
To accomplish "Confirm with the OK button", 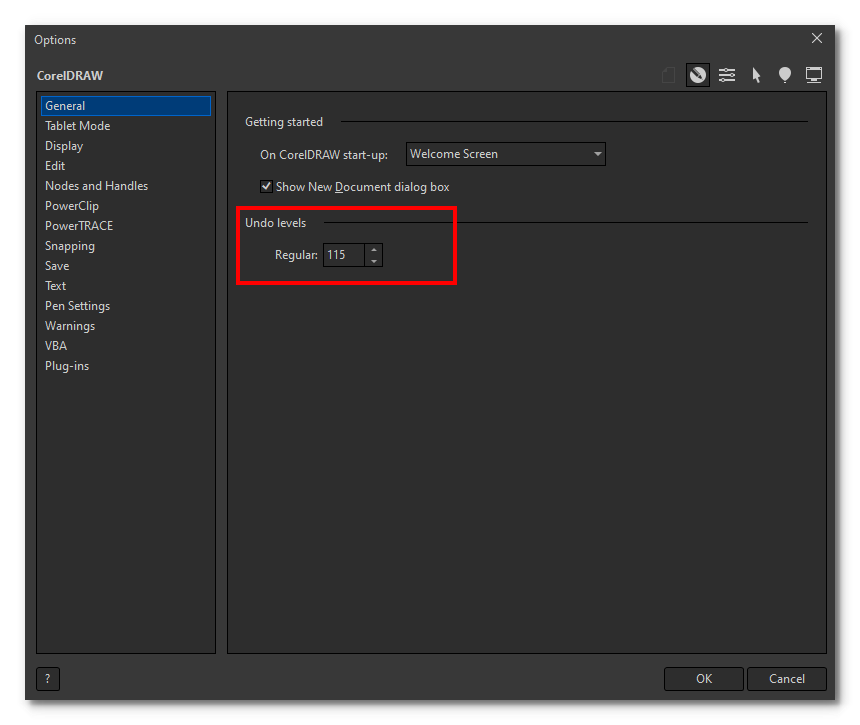I will [x=704, y=679].
